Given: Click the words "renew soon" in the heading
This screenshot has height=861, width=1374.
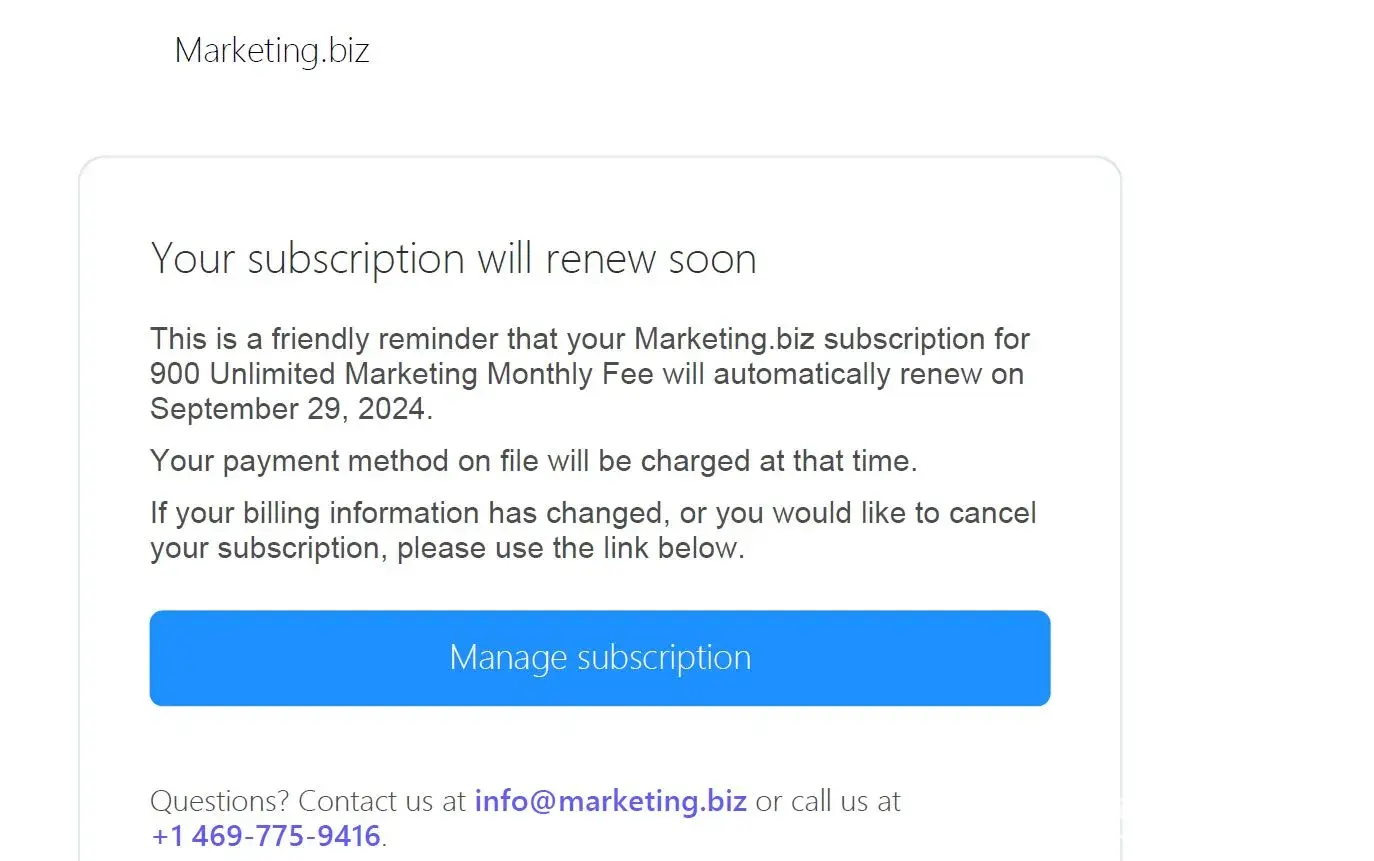Looking at the screenshot, I should pos(651,259).
